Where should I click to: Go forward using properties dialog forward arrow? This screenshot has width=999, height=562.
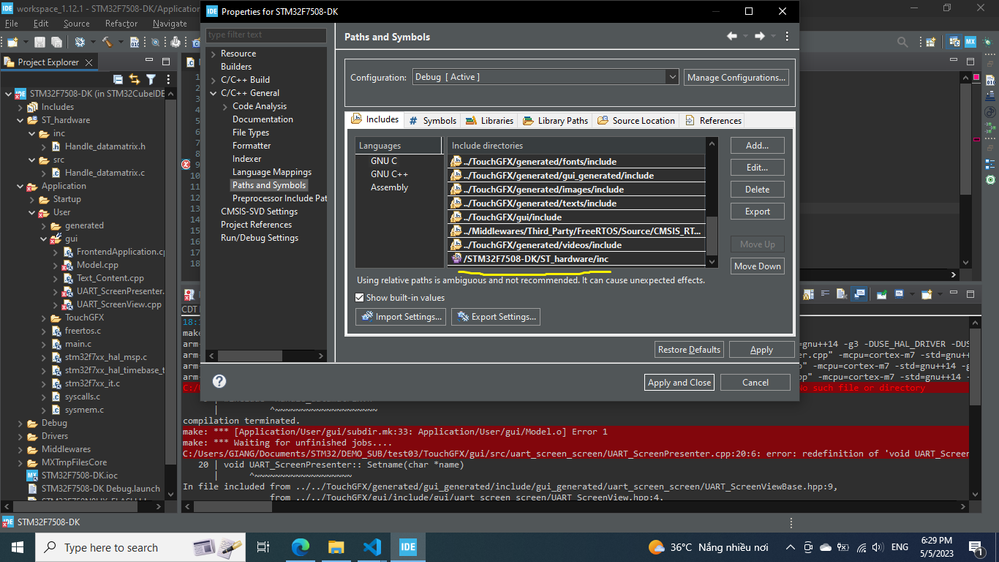coord(759,36)
